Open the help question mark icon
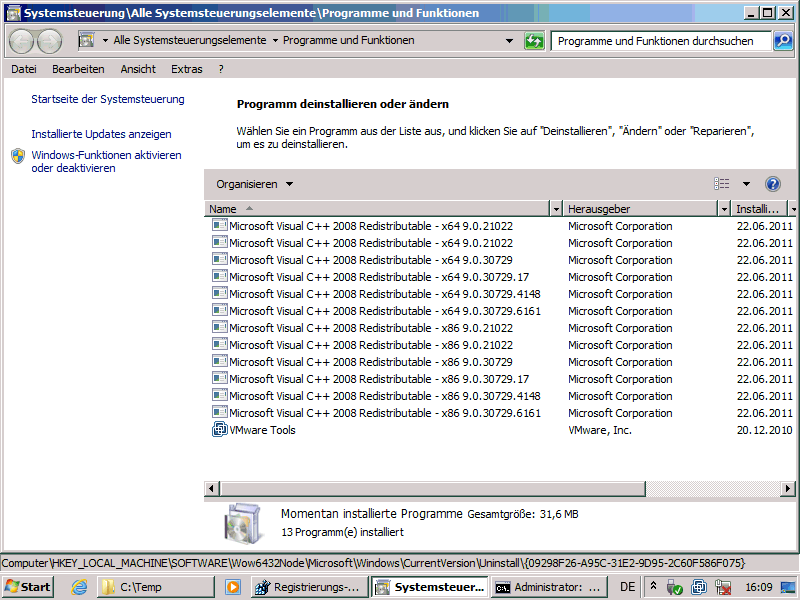This screenshot has width=800, height=600. coord(772,184)
